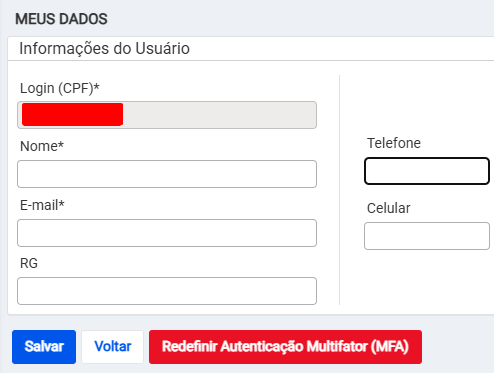The height and width of the screenshot is (373, 494).
Task: Click the Salvar button
Action: coord(44,347)
